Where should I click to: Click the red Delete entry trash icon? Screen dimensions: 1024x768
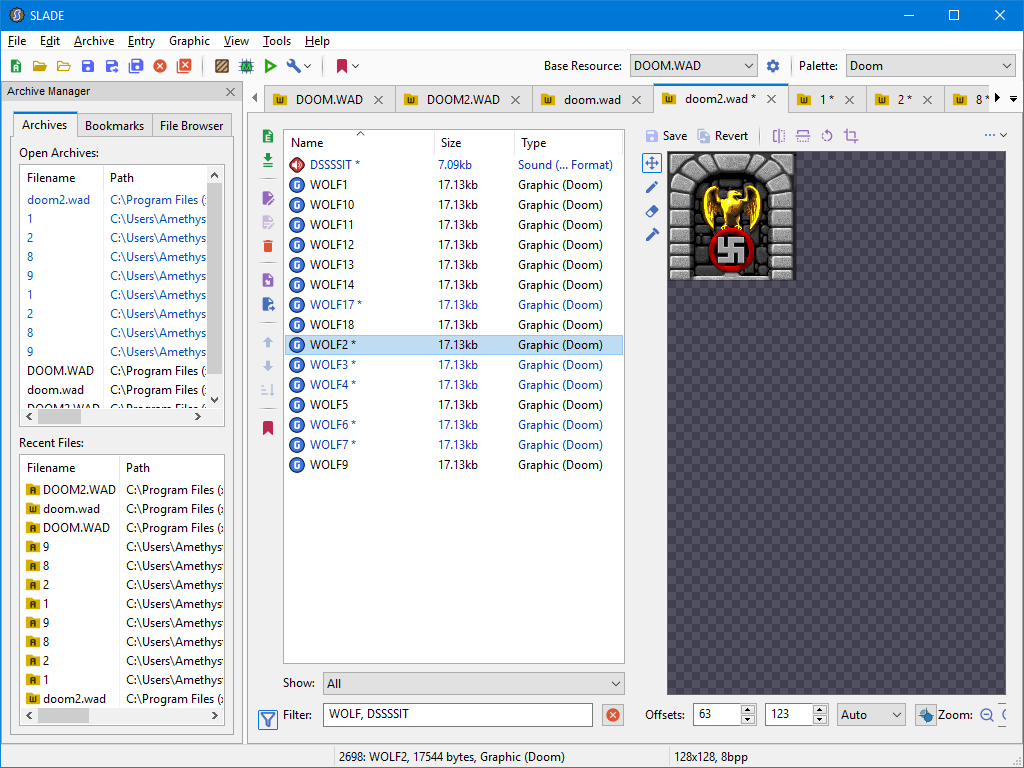point(268,246)
